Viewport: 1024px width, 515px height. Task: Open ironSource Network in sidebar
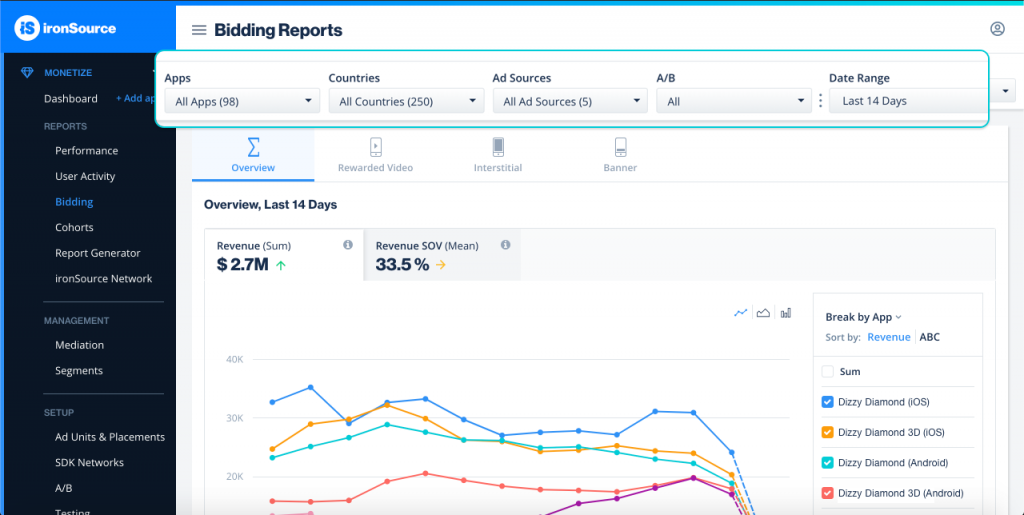tap(104, 278)
